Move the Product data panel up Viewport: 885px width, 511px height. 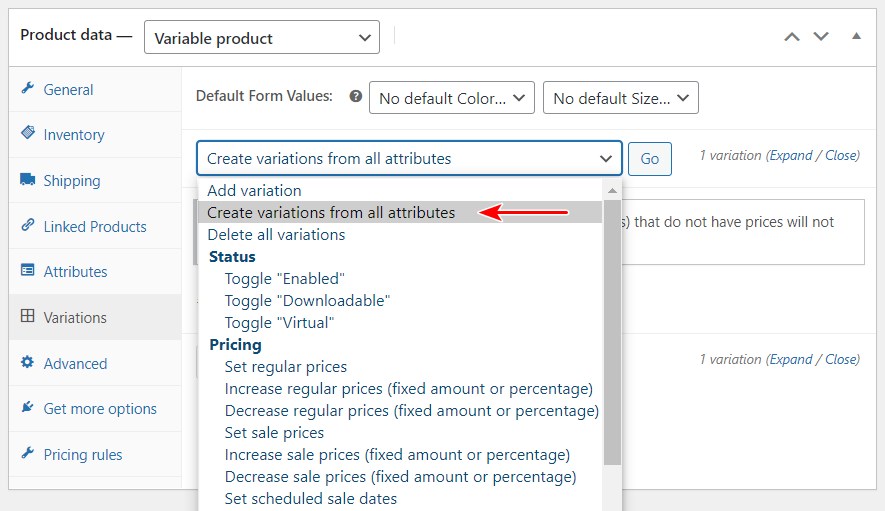click(792, 37)
